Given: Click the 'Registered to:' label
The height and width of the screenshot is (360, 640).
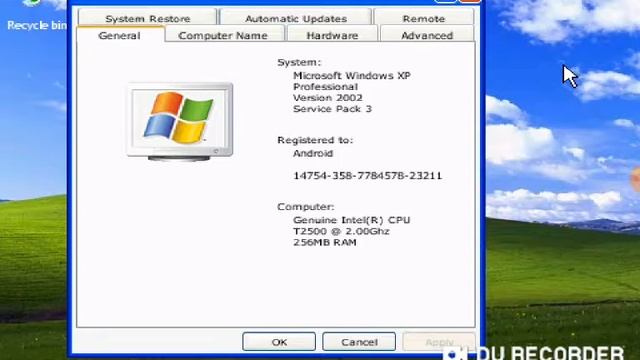Looking at the screenshot, I should [x=315, y=140].
